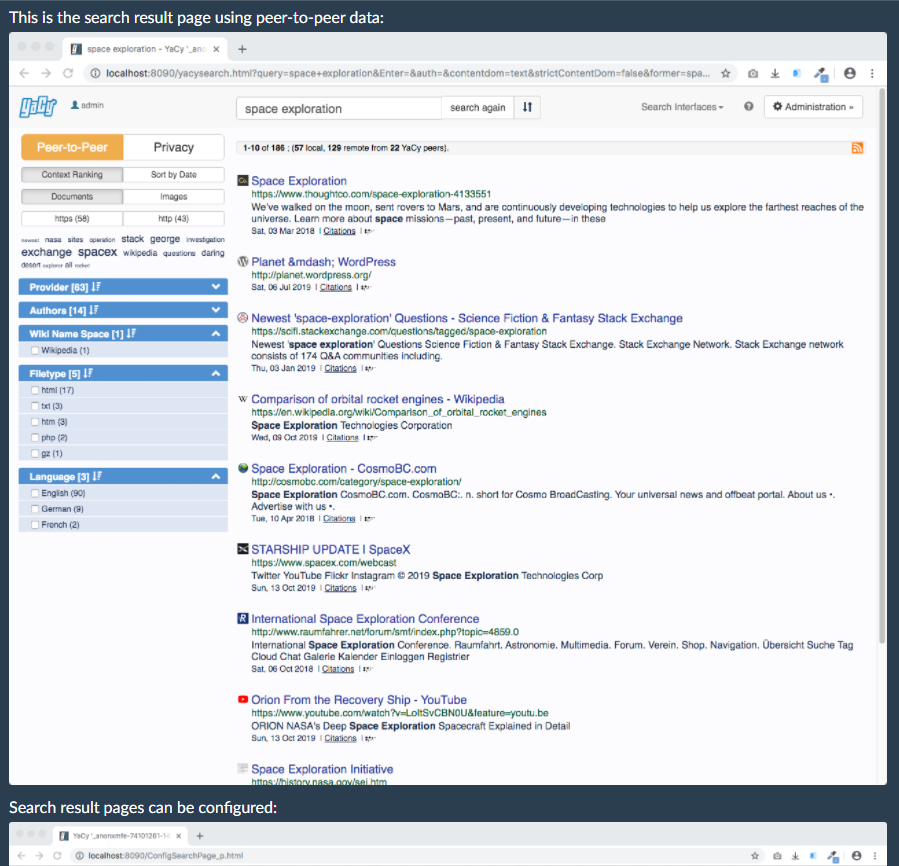Image resolution: width=899 pixels, height=866 pixels.
Task: Sort the Filetype facet with its sort icon
Action: [88, 373]
